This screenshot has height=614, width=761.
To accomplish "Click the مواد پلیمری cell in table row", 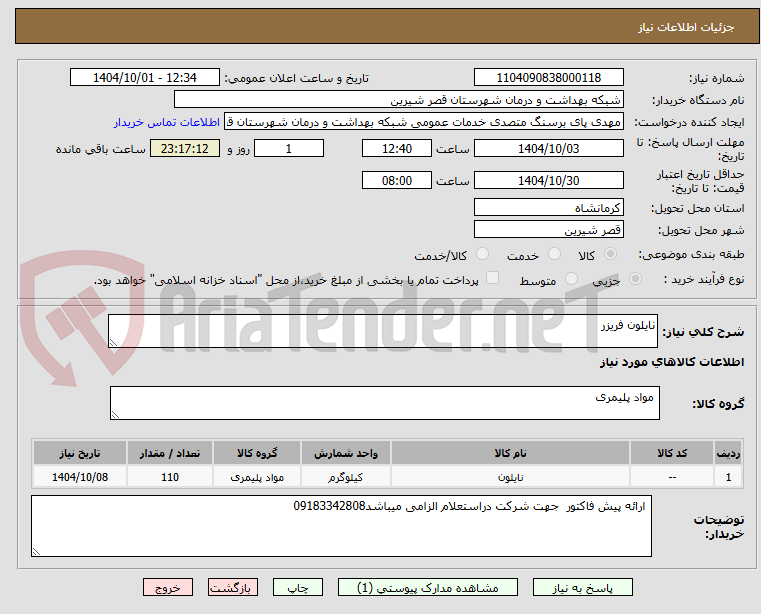I will [257, 478].
